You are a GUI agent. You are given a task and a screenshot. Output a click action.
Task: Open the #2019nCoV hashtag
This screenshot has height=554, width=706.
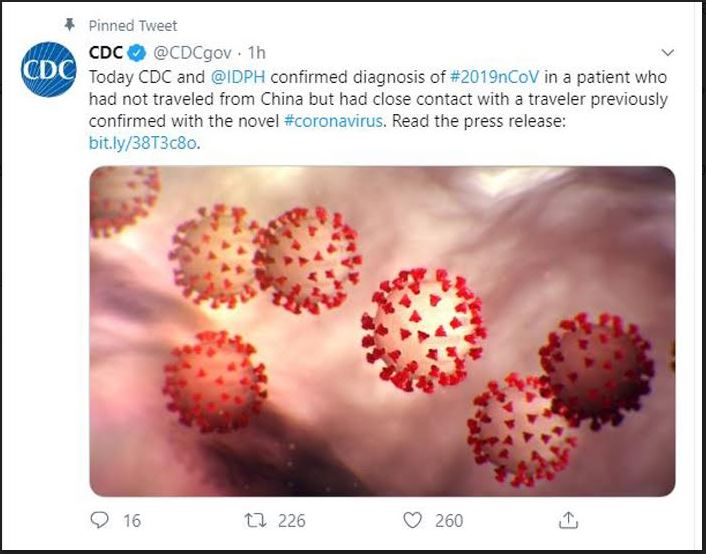click(x=494, y=77)
